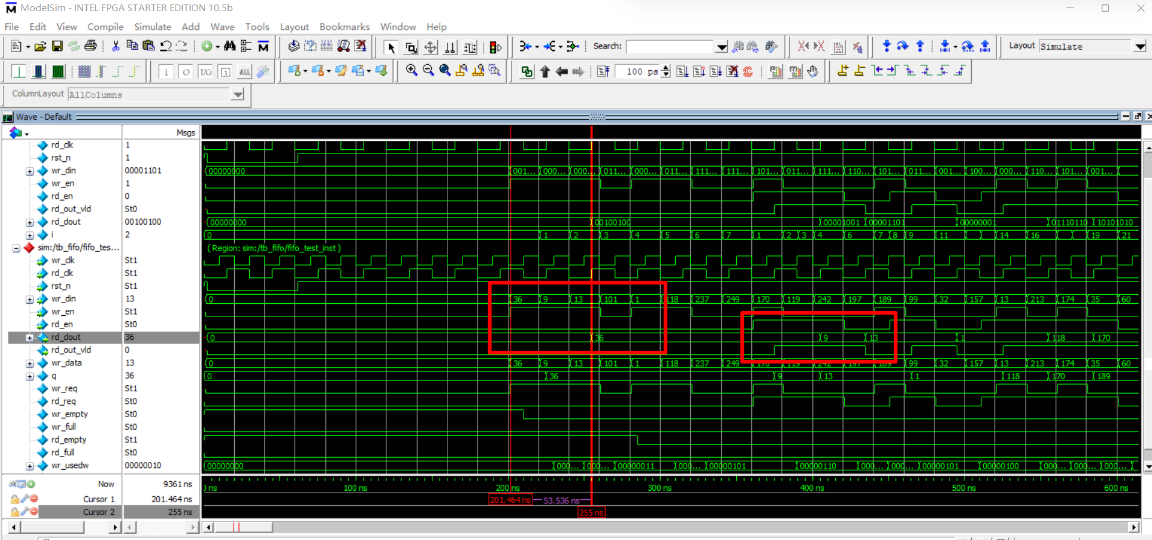
Task: Open the Layout Simulate dropdown
Action: 1139,46
